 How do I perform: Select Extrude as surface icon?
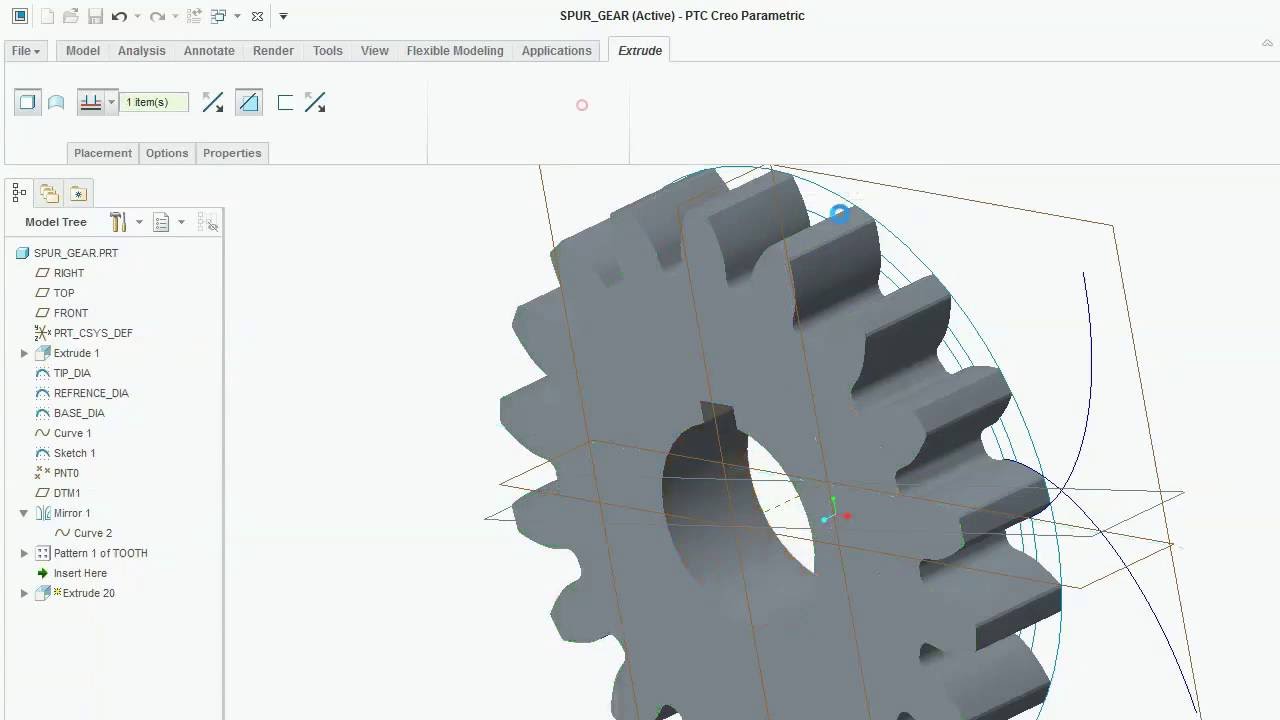(57, 102)
